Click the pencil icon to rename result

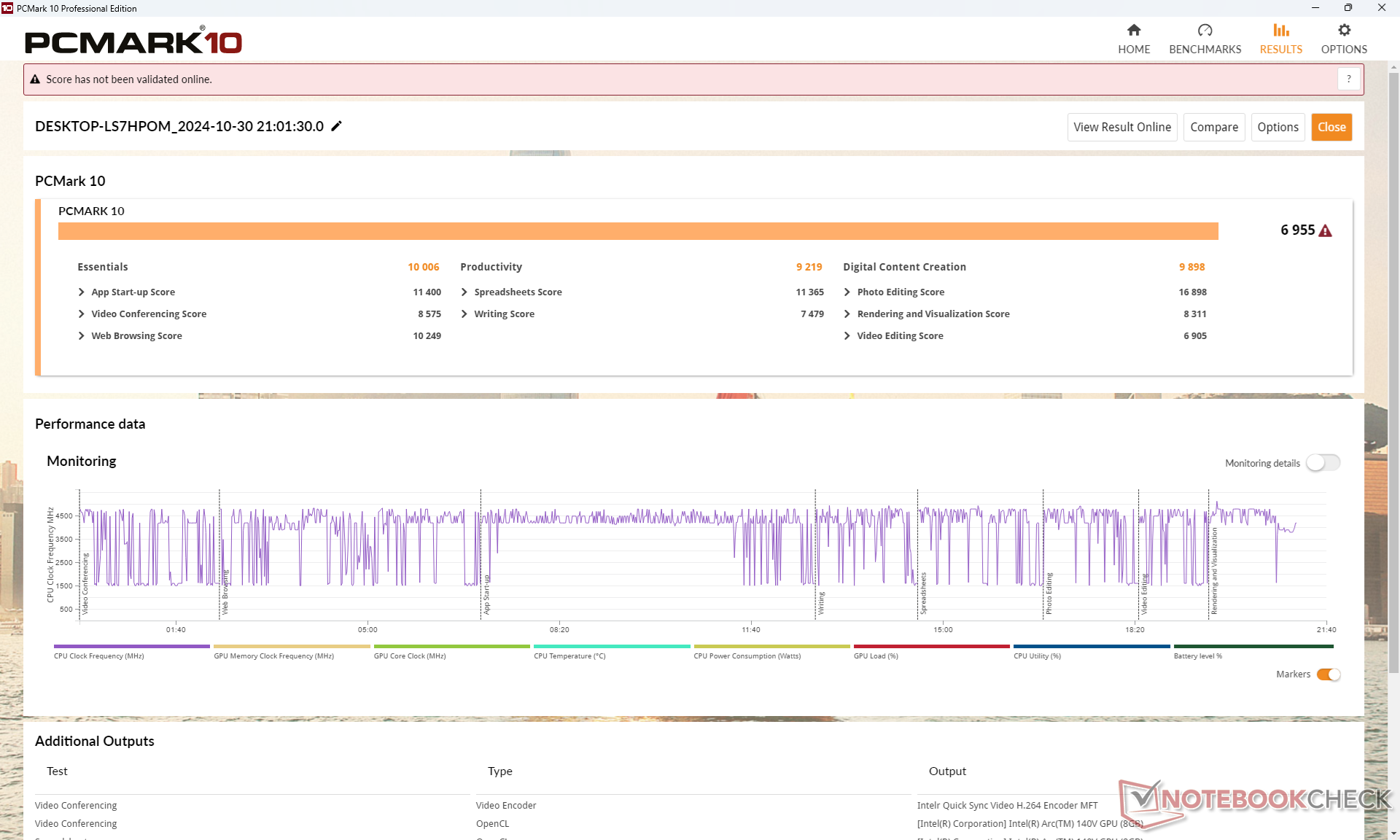pyautogui.click(x=336, y=126)
